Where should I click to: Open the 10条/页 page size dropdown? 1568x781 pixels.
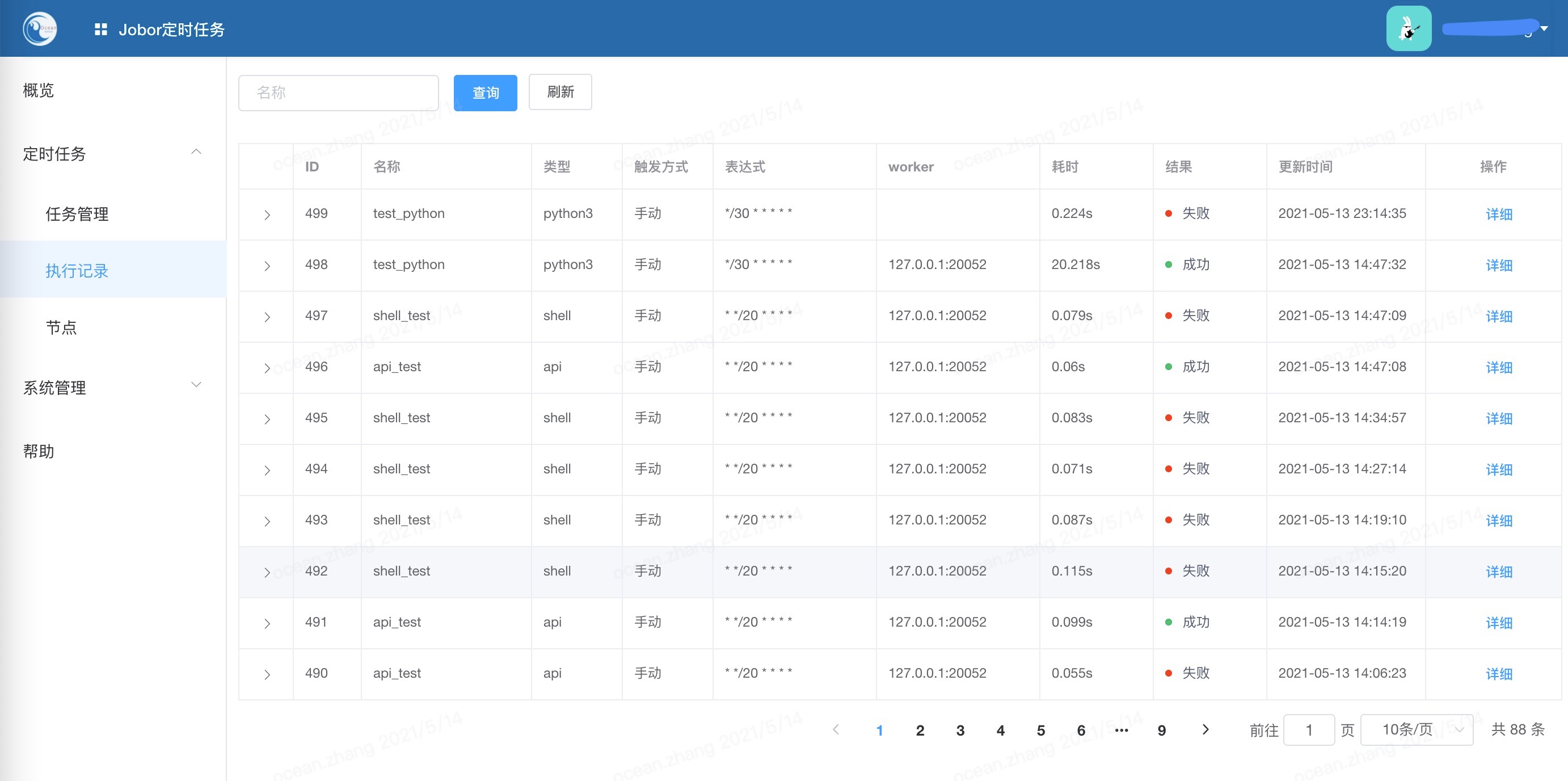[1416, 729]
